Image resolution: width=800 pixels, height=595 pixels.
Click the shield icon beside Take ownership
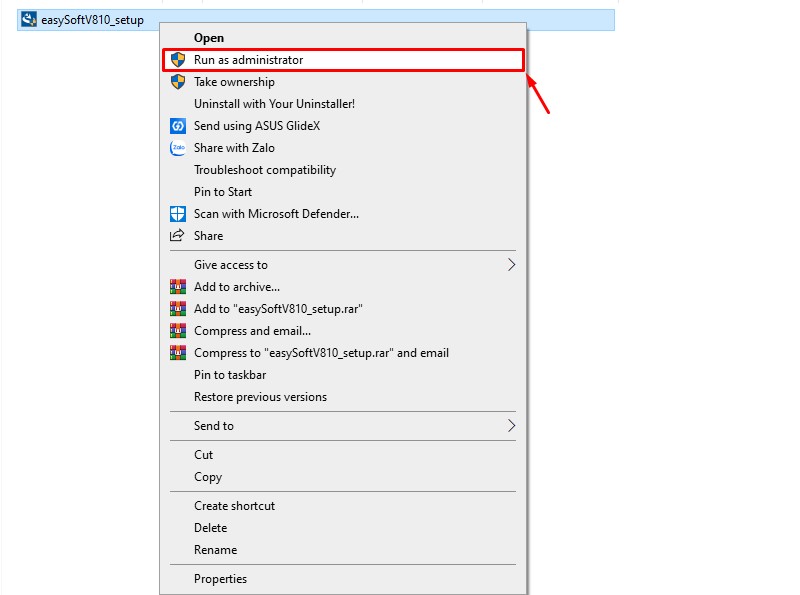point(178,82)
